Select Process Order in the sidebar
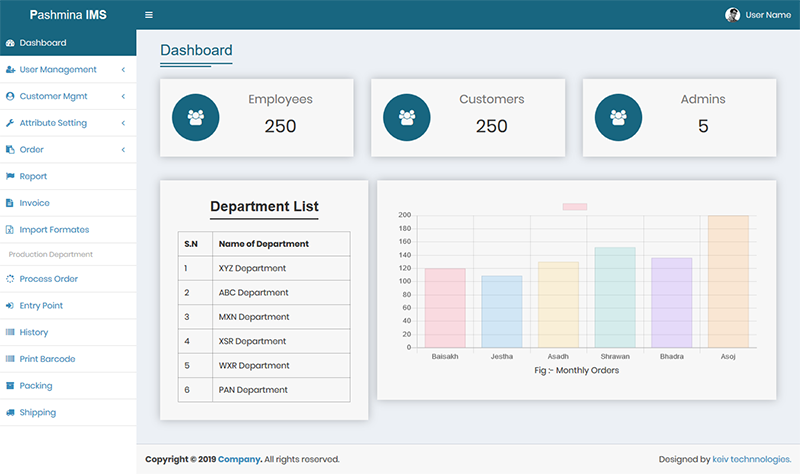The height and width of the screenshot is (474, 800). tap(48, 279)
